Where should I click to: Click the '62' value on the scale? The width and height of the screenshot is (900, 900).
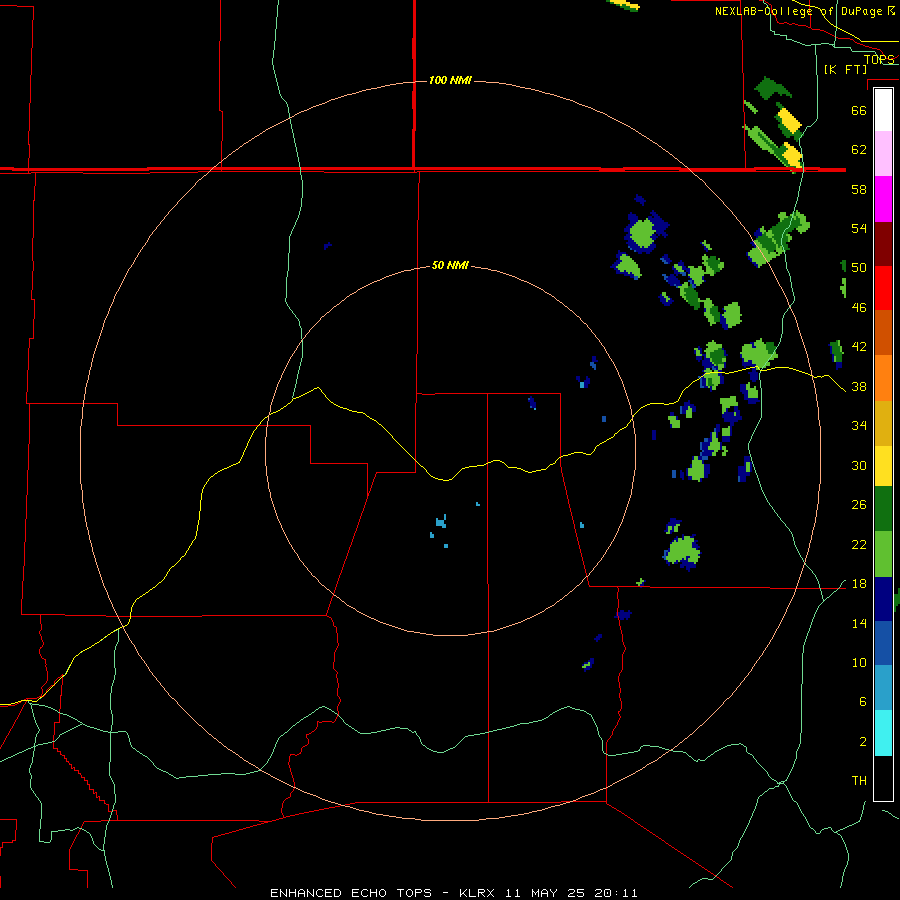[x=859, y=150]
